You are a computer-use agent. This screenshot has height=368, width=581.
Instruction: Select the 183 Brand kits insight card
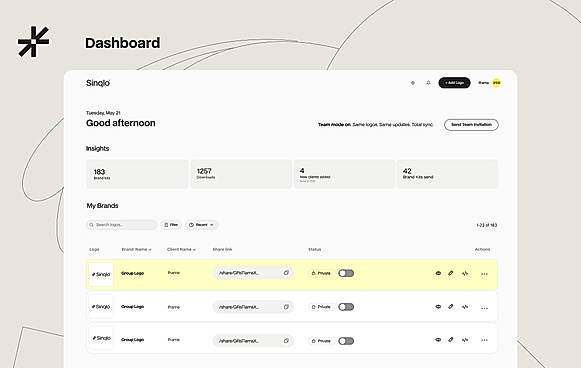pos(137,174)
